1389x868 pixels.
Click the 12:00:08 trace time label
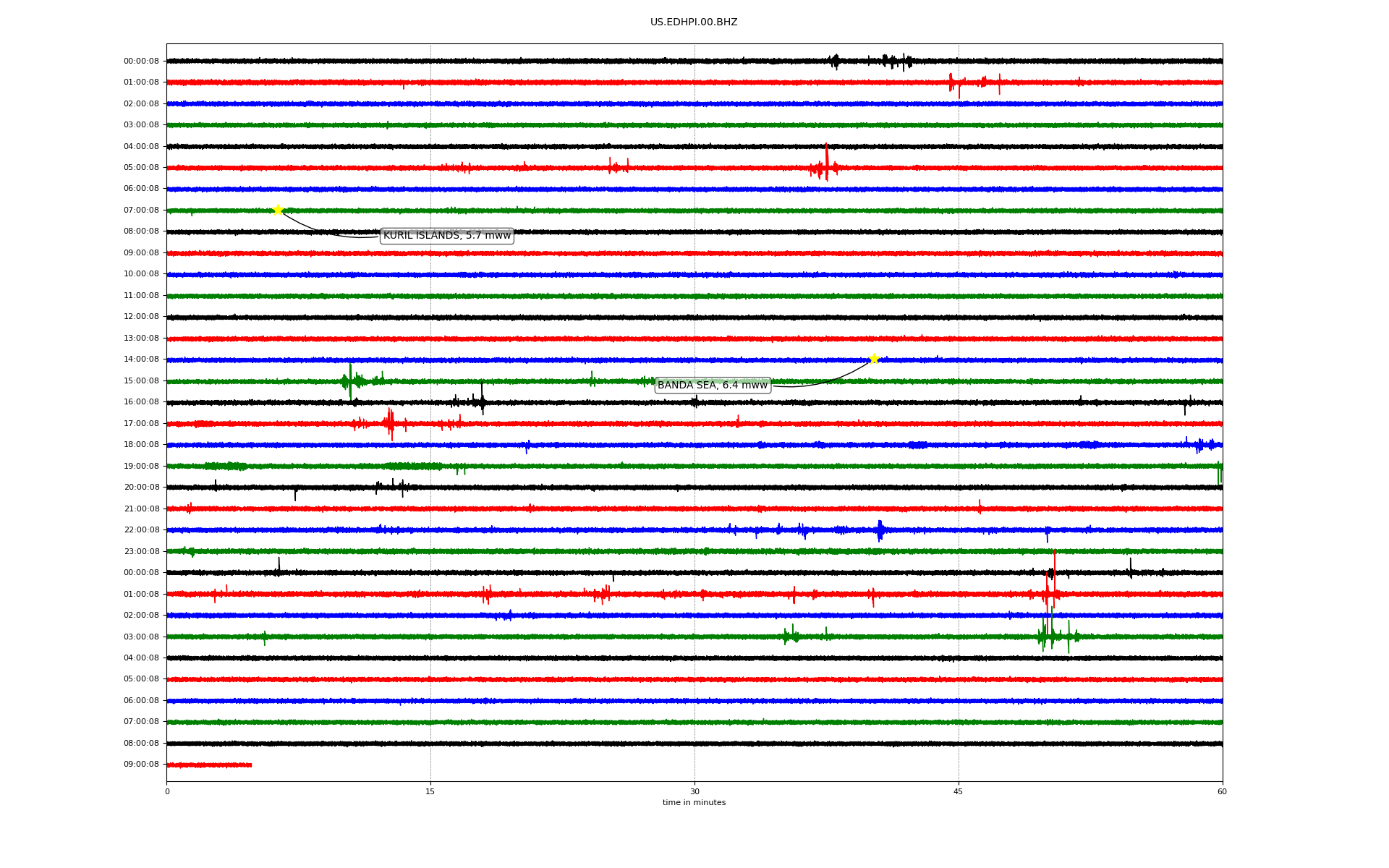[141, 317]
